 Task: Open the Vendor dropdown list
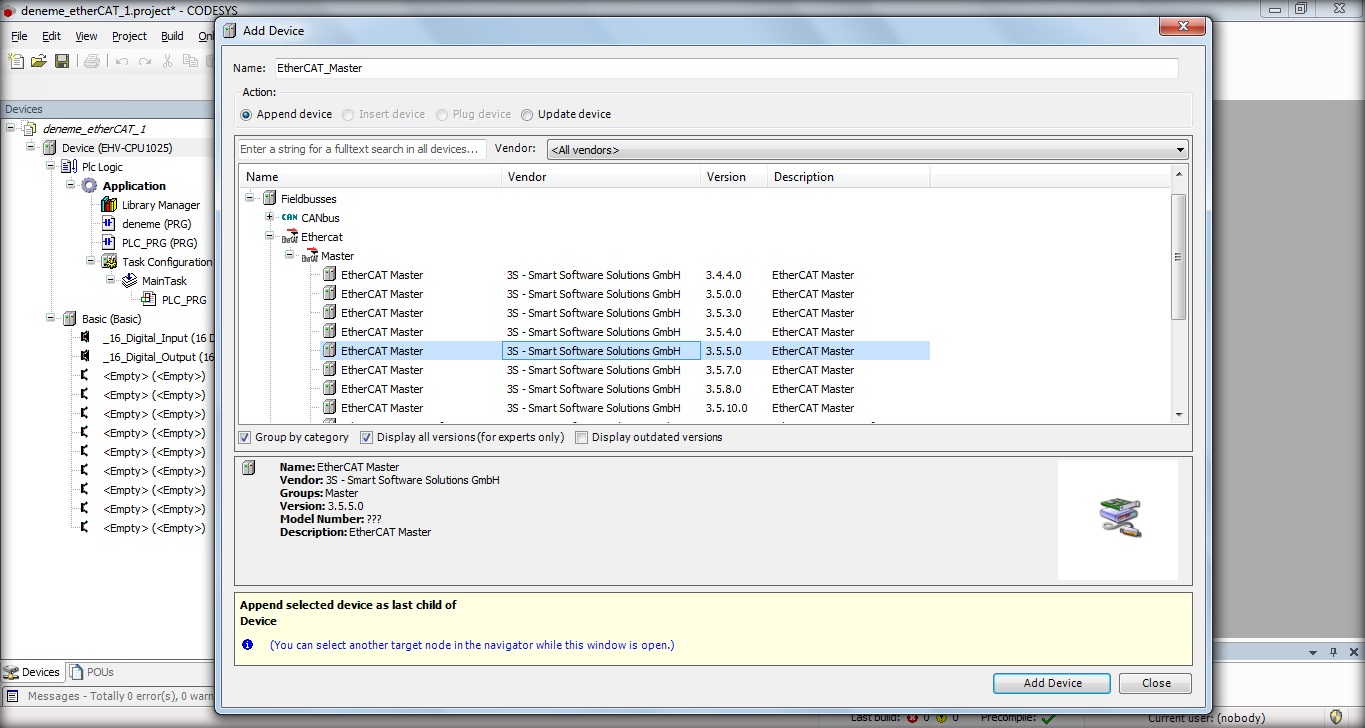pyautogui.click(x=1181, y=150)
